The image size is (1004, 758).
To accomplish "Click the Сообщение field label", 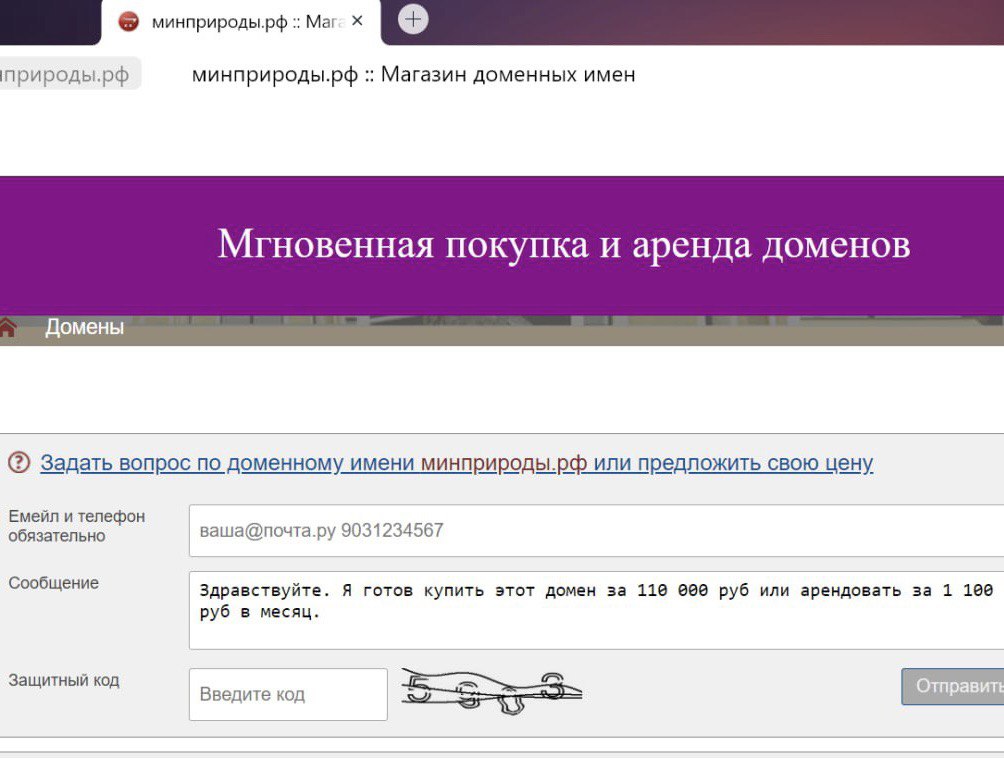I will click(54, 583).
